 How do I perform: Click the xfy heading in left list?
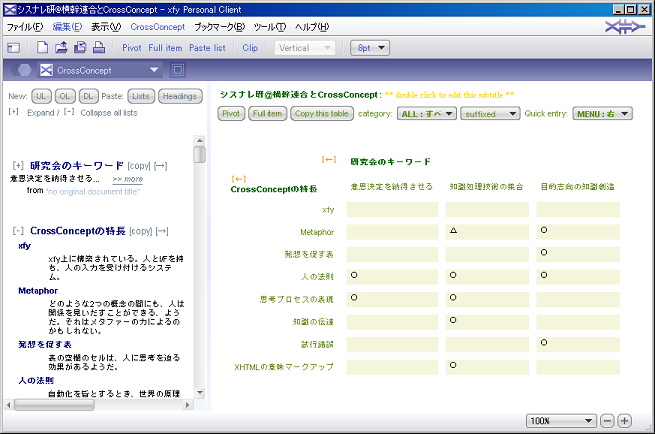25,246
